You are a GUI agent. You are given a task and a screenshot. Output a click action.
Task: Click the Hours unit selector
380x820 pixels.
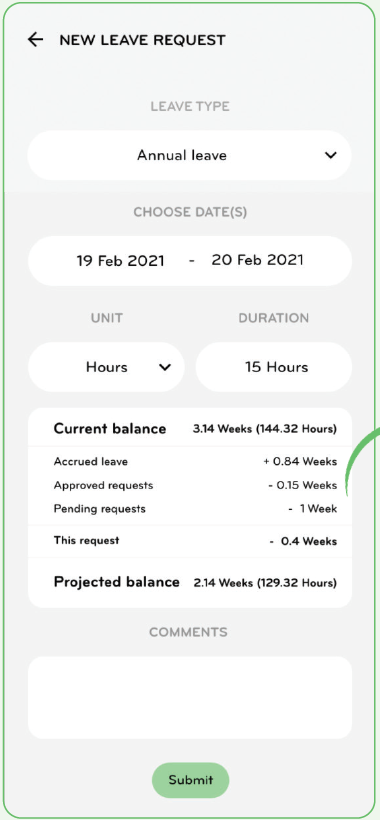(x=106, y=367)
